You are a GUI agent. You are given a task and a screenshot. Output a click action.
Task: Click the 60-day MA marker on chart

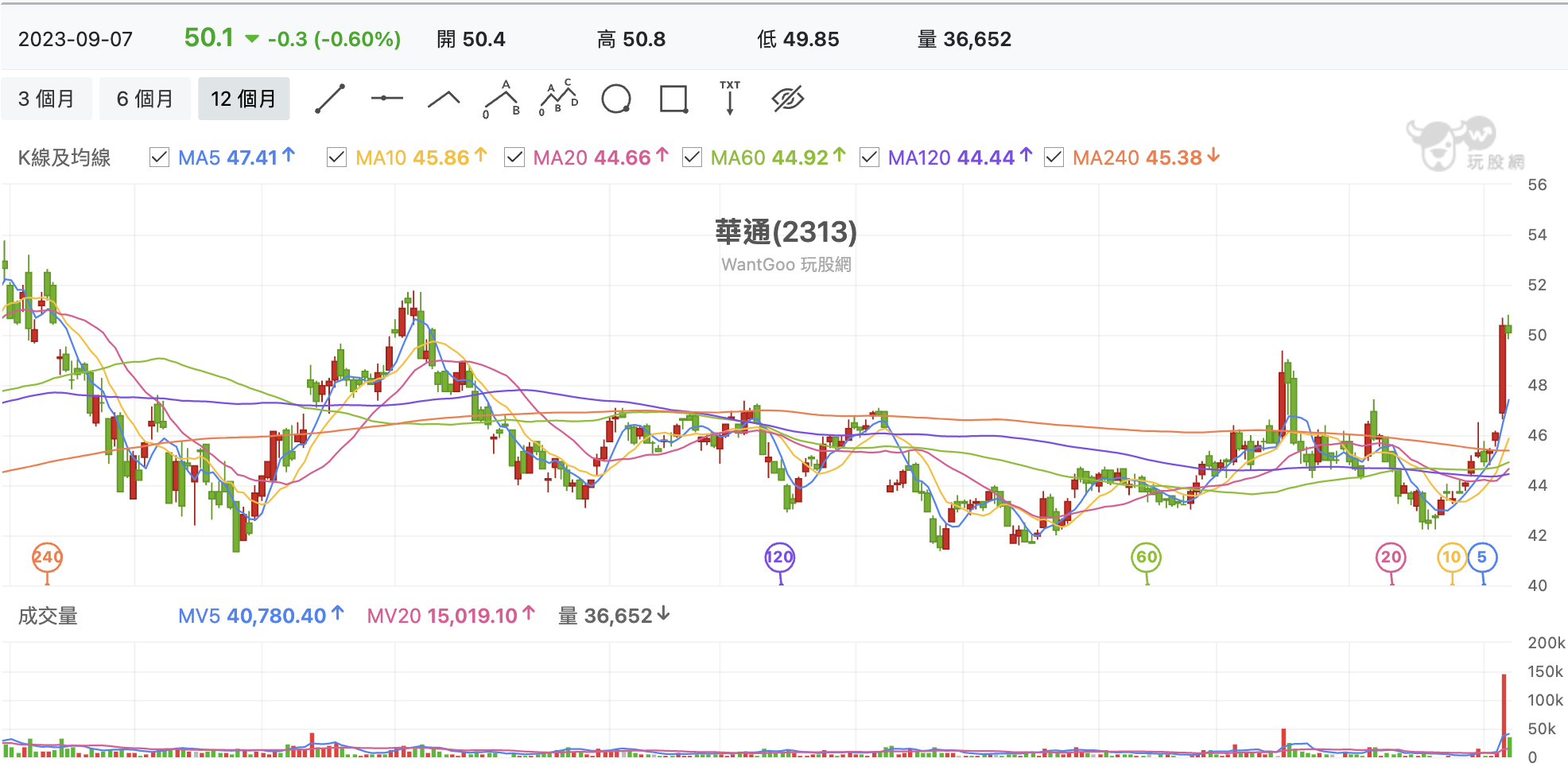pyautogui.click(x=1147, y=558)
